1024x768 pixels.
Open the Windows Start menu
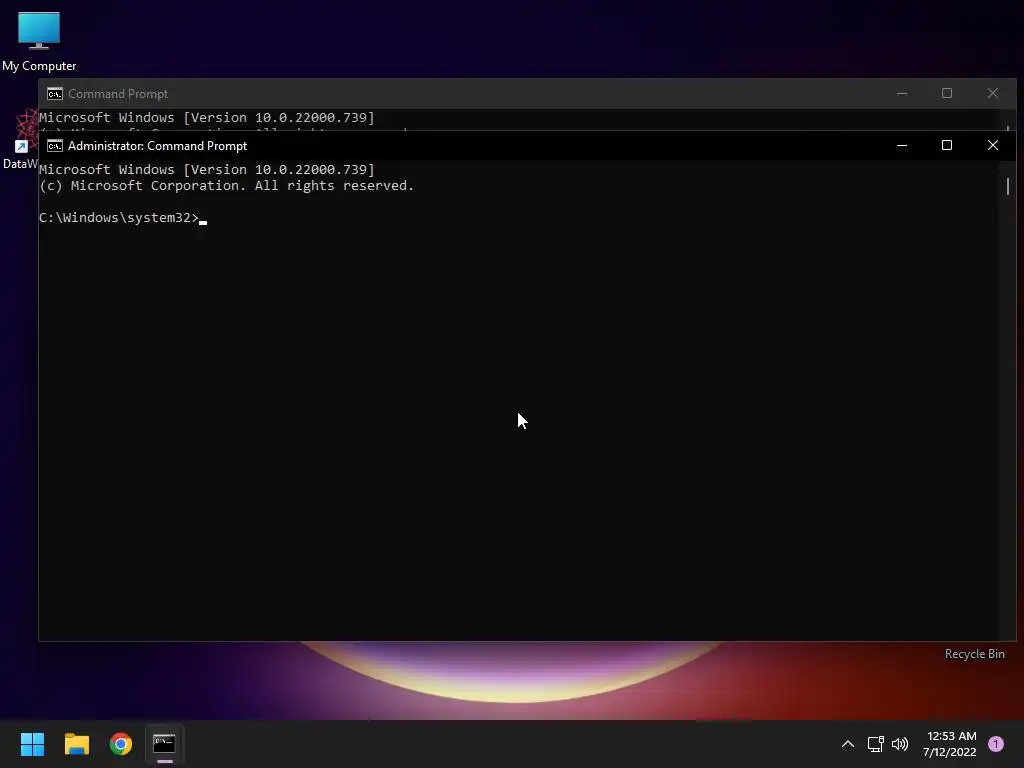point(32,744)
